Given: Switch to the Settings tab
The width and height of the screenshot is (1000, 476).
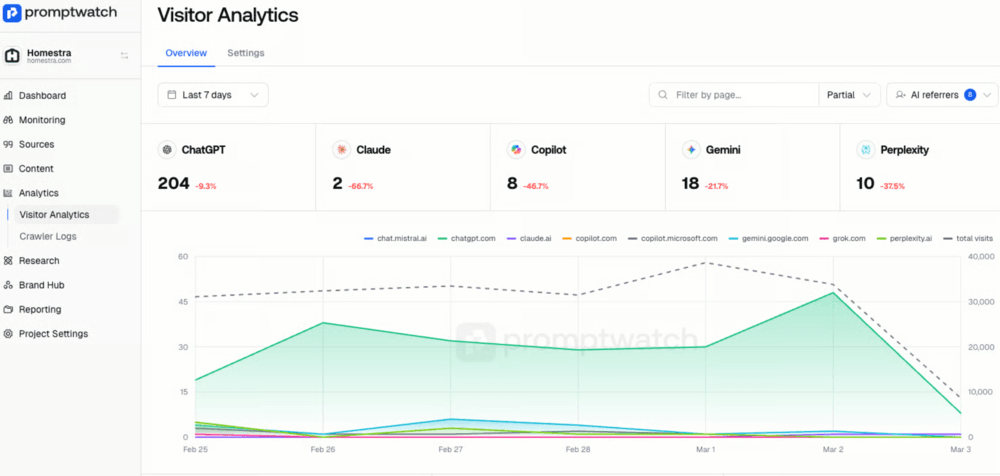Looking at the screenshot, I should coord(246,53).
